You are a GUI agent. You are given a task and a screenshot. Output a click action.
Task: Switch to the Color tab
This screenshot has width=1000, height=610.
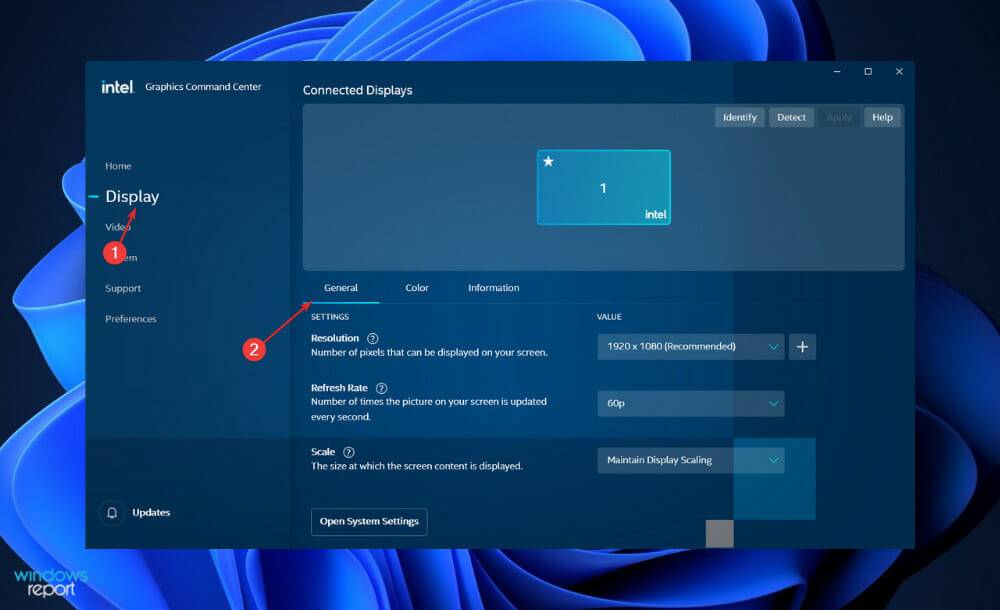[417, 288]
